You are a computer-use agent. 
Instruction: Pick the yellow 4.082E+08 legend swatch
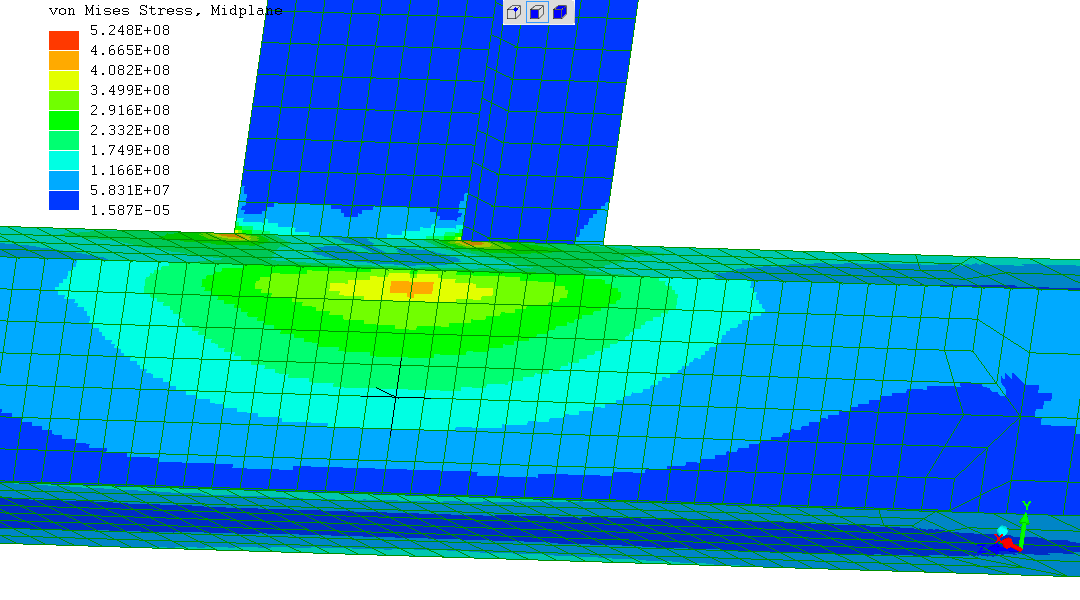[x=64, y=80]
